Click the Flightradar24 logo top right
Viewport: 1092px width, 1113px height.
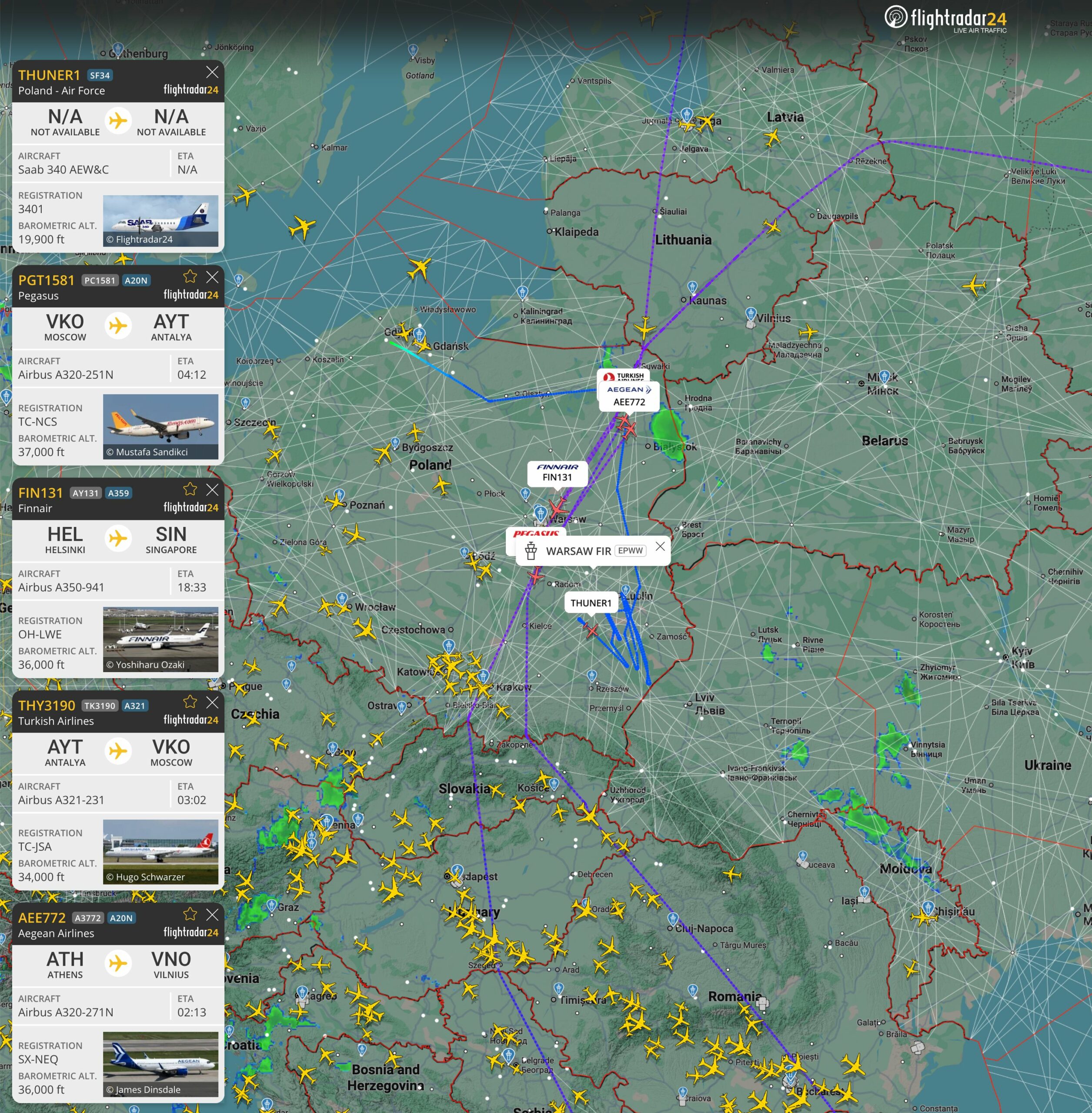click(x=946, y=19)
